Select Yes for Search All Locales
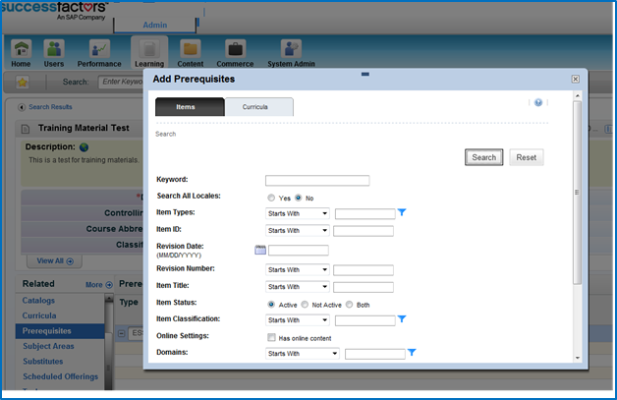Image resolution: width=617 pixels, height=400 pixels. (x=271, y=198)
